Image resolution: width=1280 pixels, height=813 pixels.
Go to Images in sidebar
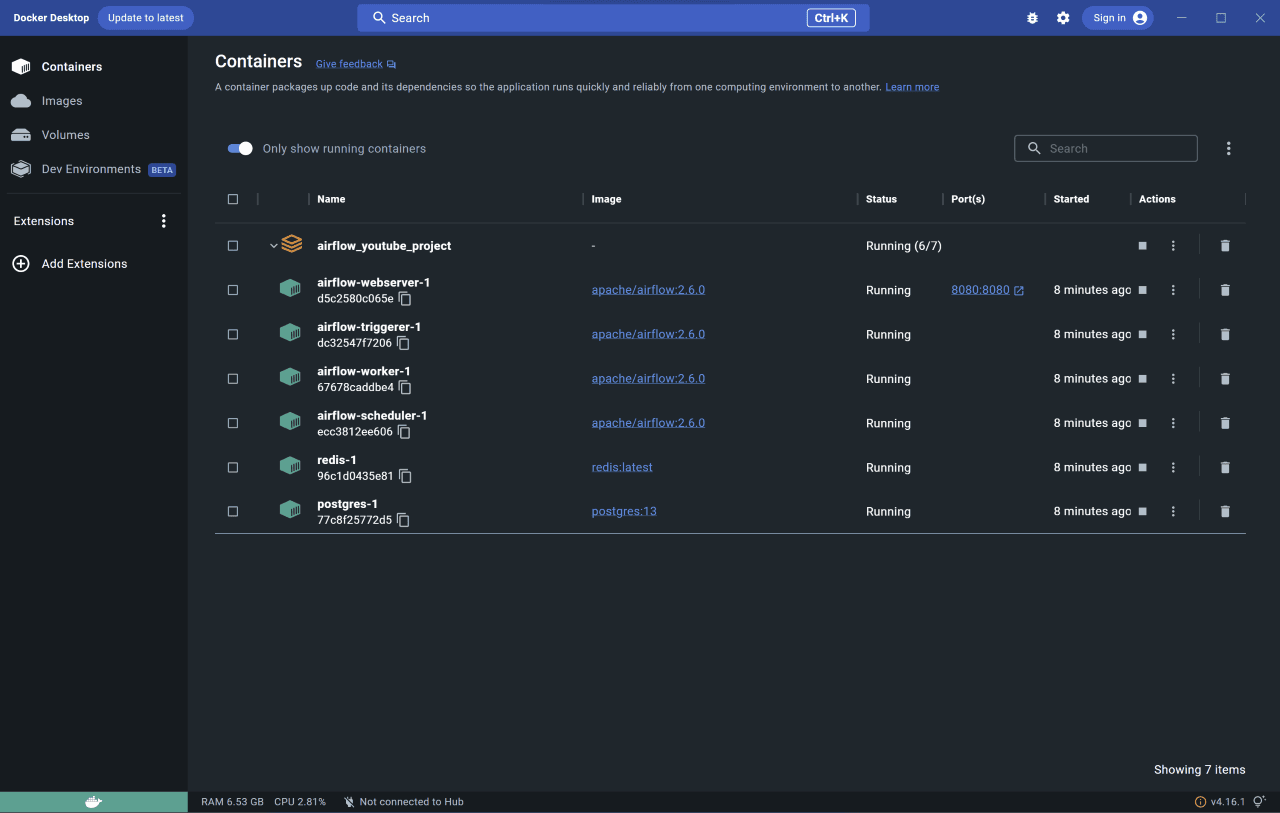tap(94, 101)
